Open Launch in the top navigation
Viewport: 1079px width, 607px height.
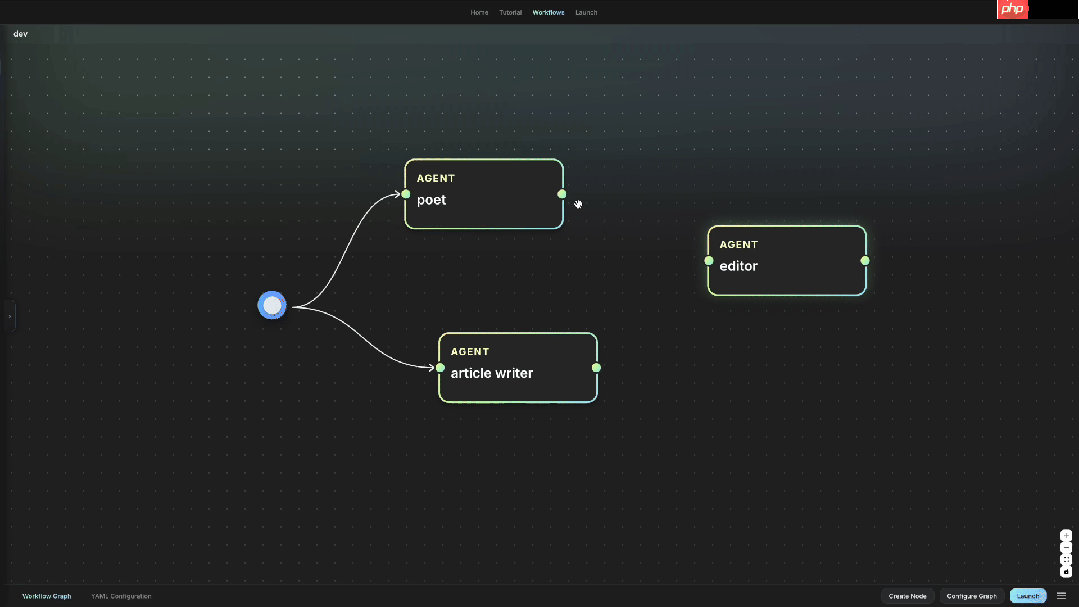pos(586,13)
